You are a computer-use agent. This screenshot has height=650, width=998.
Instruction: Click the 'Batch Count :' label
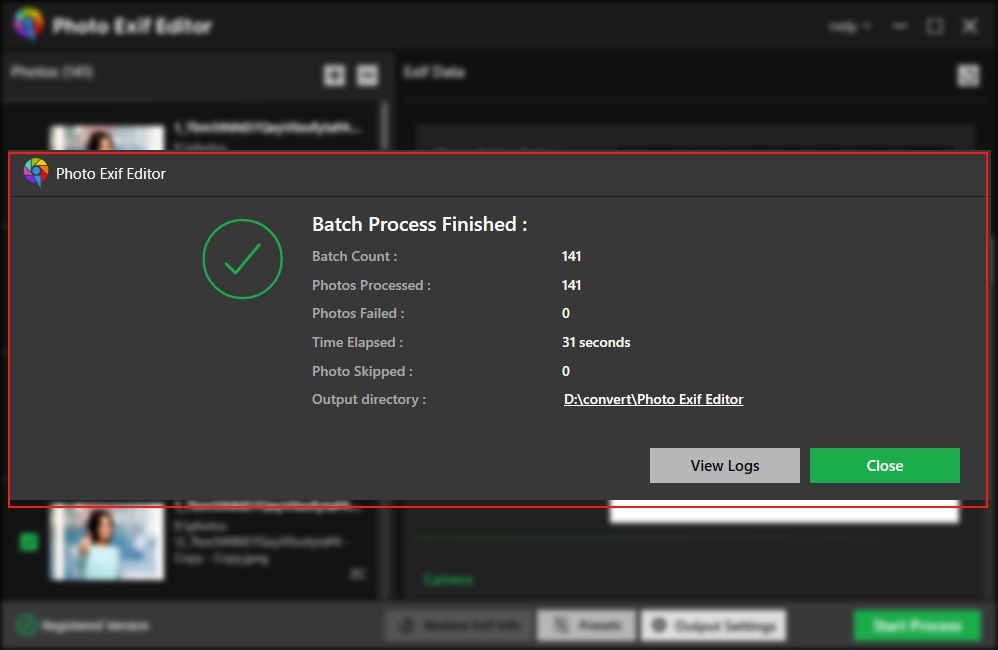[x=354, y=257]
